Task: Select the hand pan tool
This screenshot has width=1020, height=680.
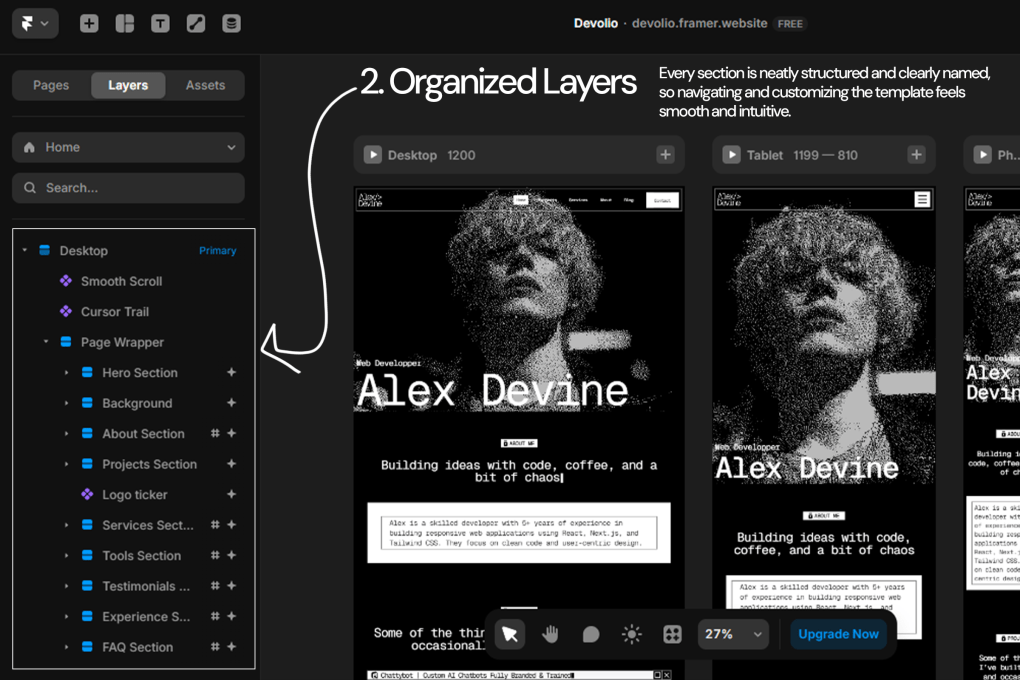Action: [550, 634]
